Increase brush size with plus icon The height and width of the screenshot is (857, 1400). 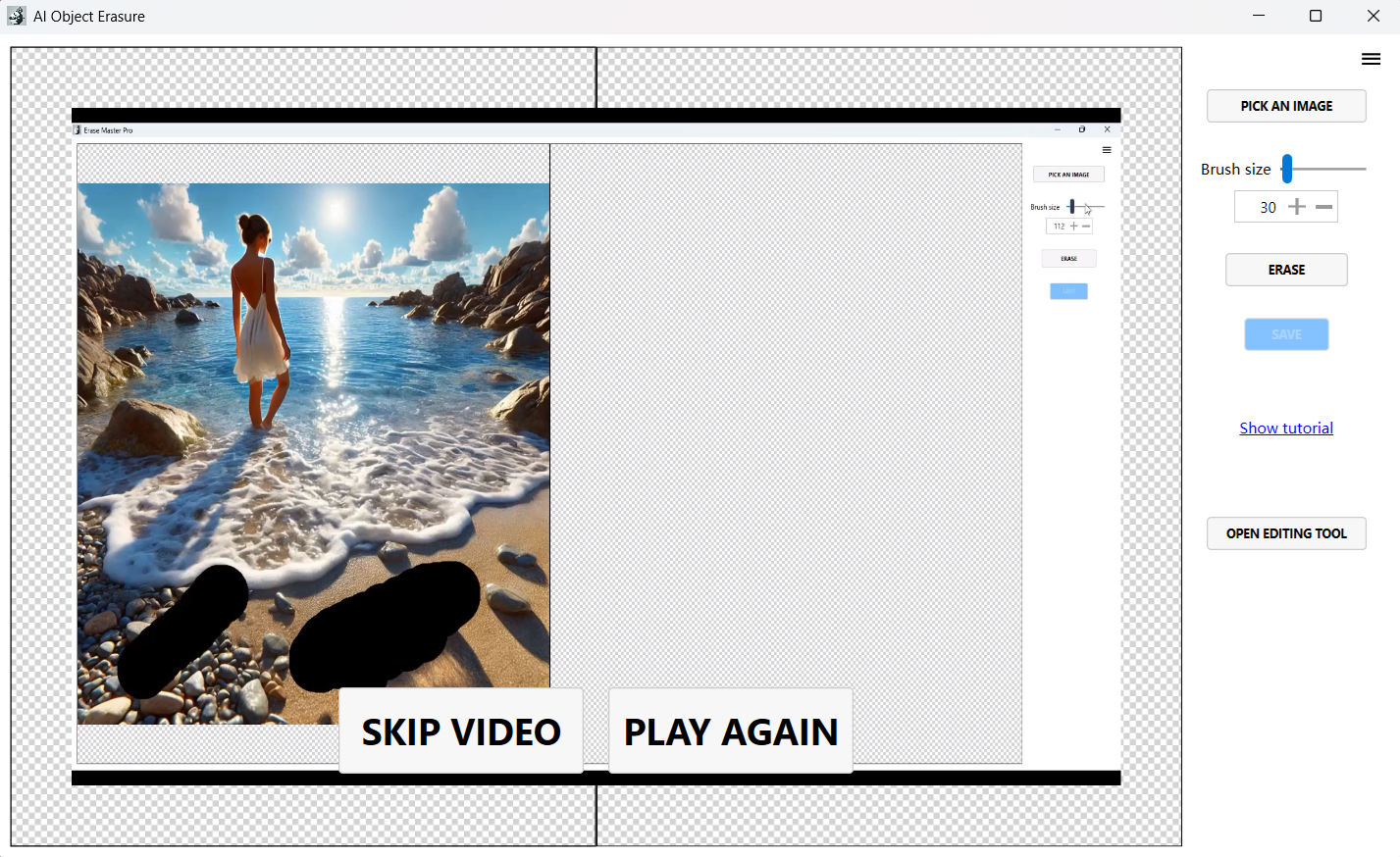(x=1297, y=207)
